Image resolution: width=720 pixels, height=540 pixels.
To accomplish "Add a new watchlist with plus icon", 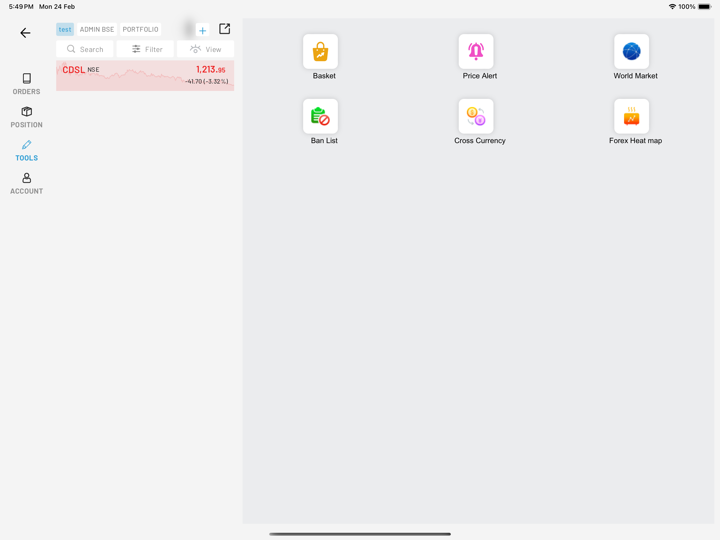I will [202, 30].
